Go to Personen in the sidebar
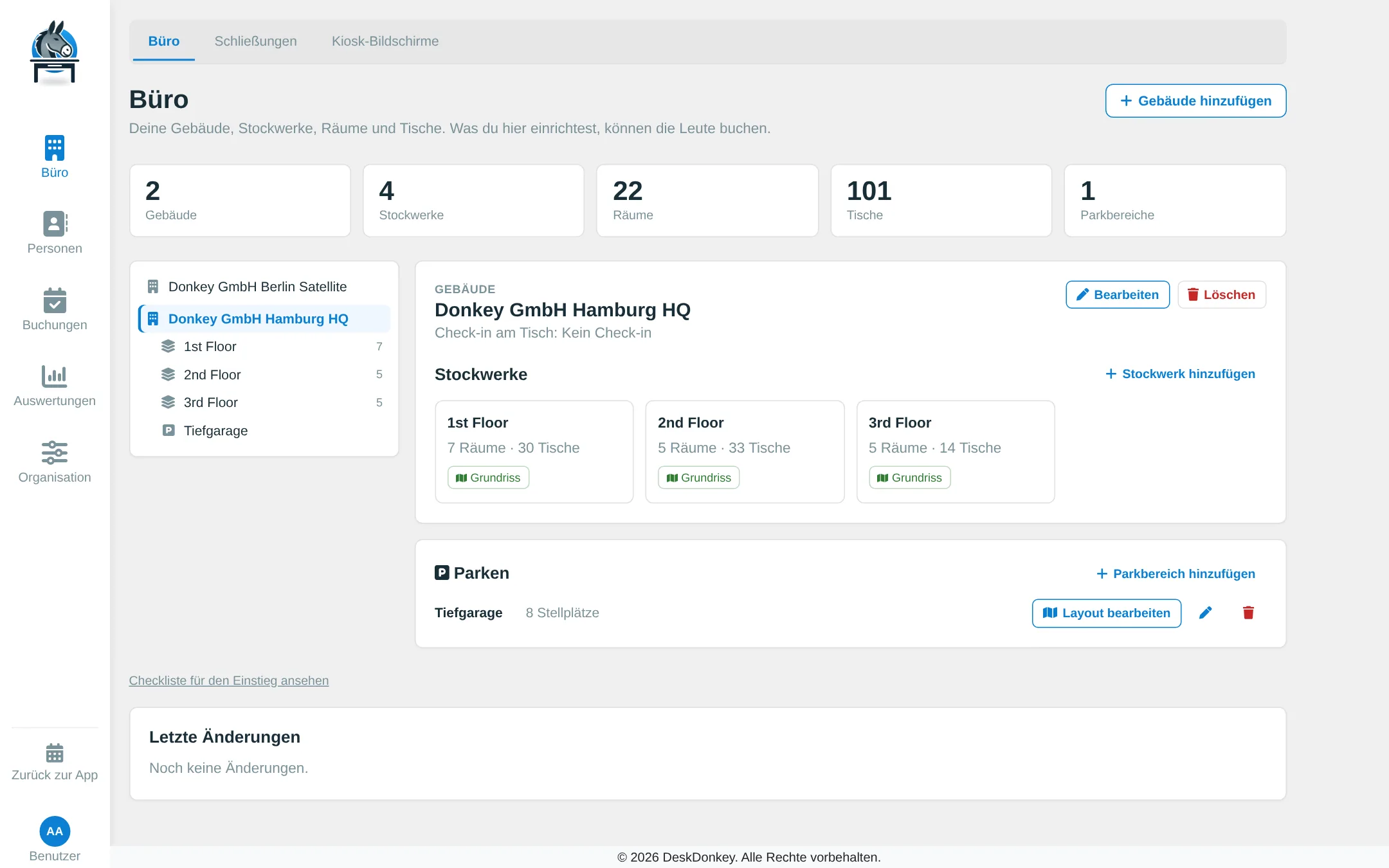This screenshot has height=868, width=1389. tap(55, 233)
